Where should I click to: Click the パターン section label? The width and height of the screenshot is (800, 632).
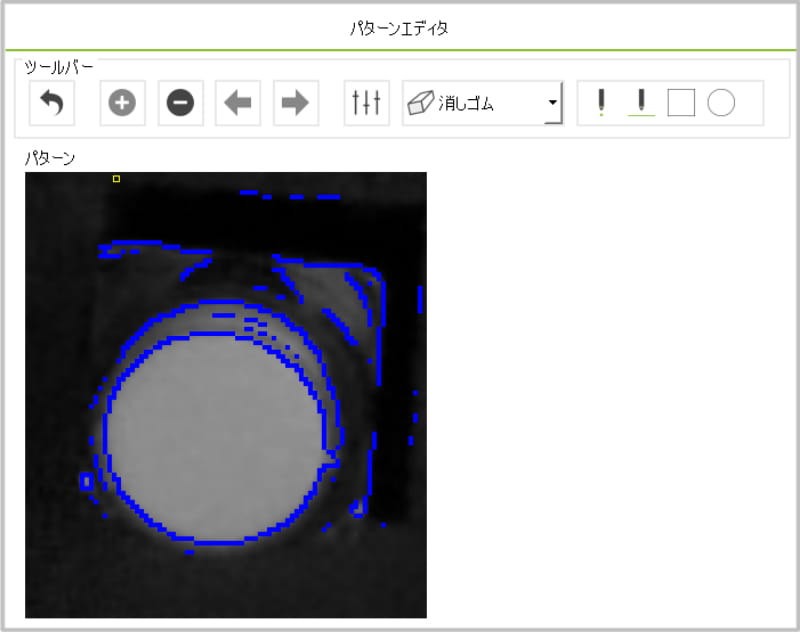[x=50, y=158]
